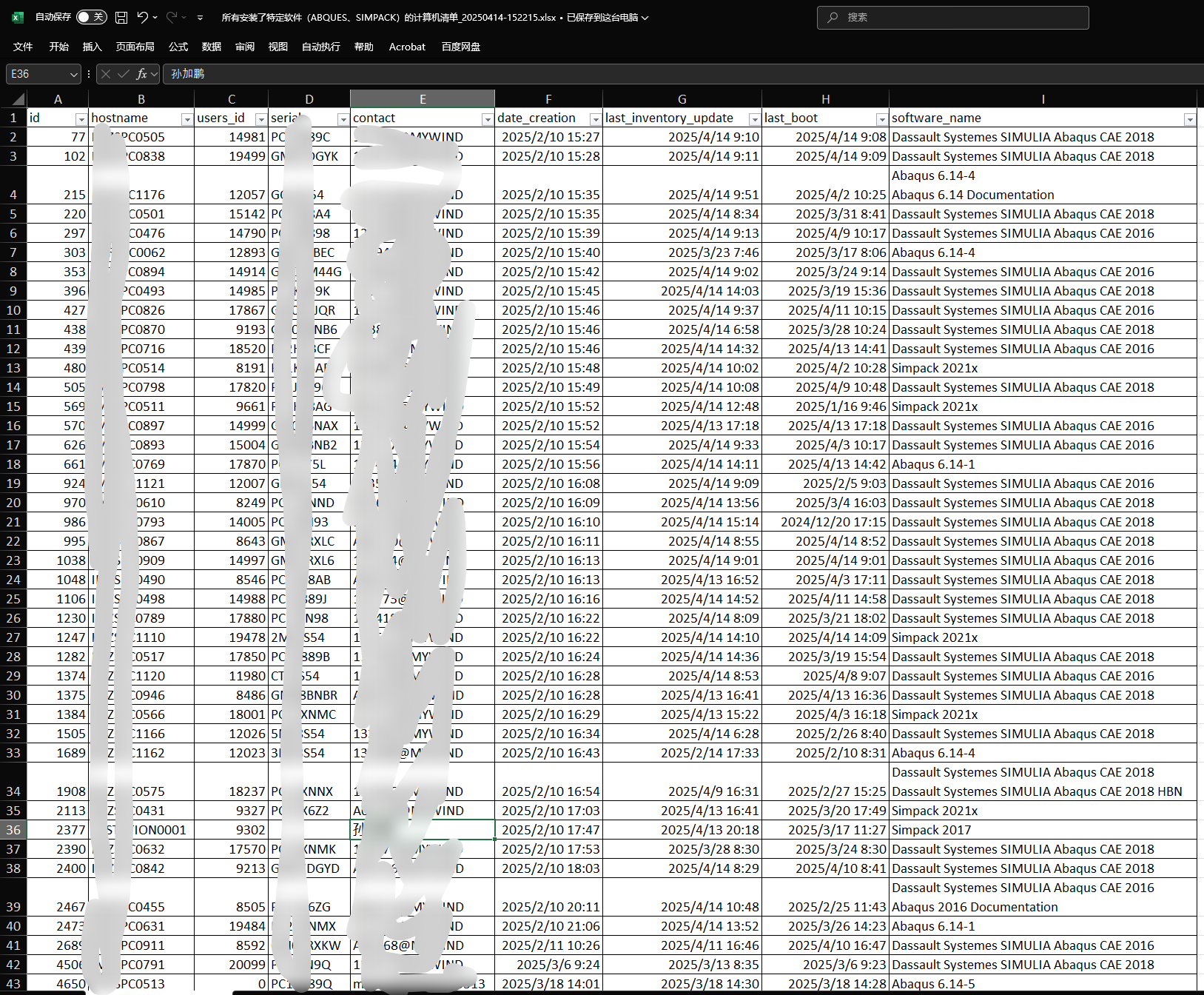Click last_boot cell 2025/1/16 9:46
This screenshot has width=1204, height=995.
point(825,406)
